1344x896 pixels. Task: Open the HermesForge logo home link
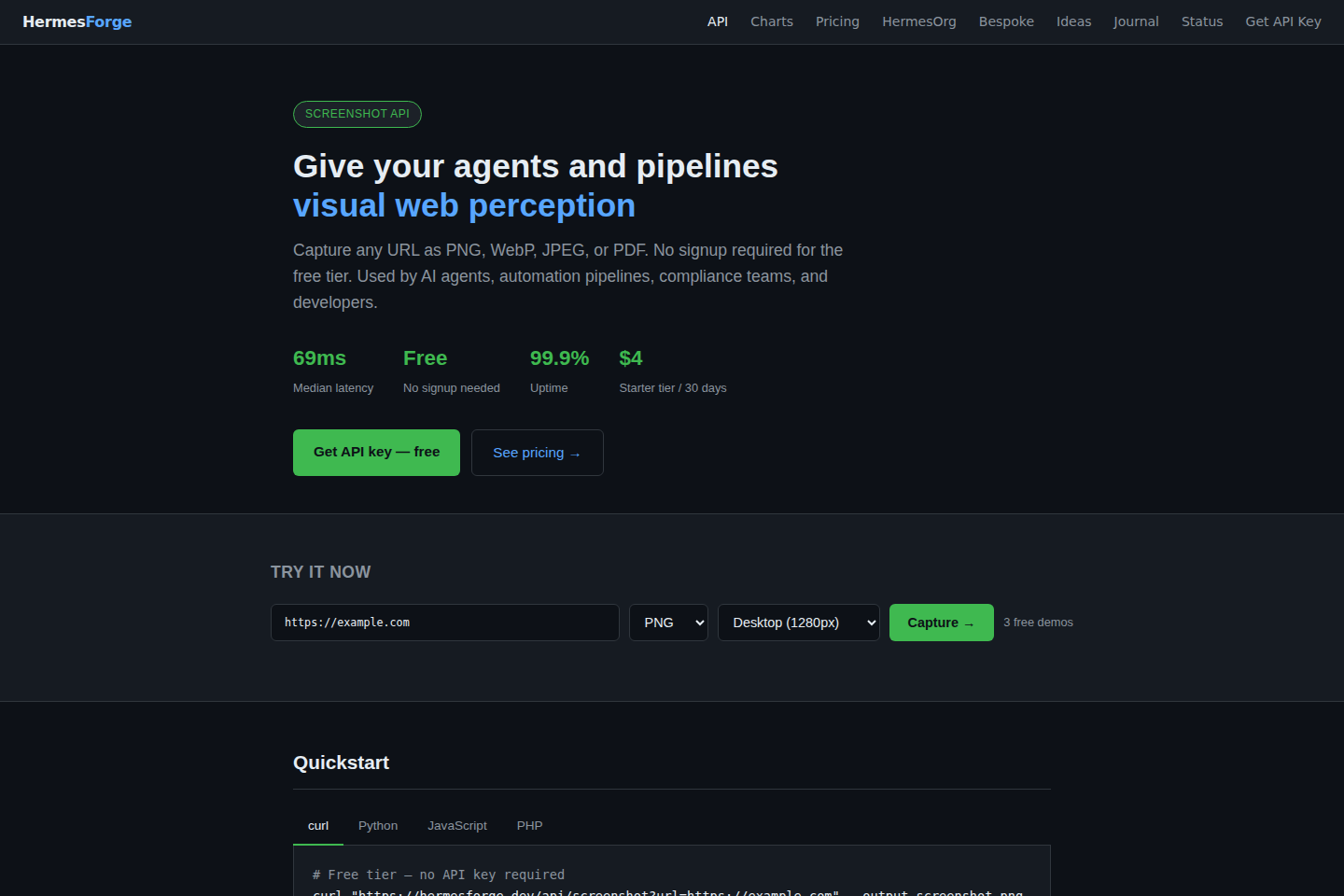click(77, 21)
